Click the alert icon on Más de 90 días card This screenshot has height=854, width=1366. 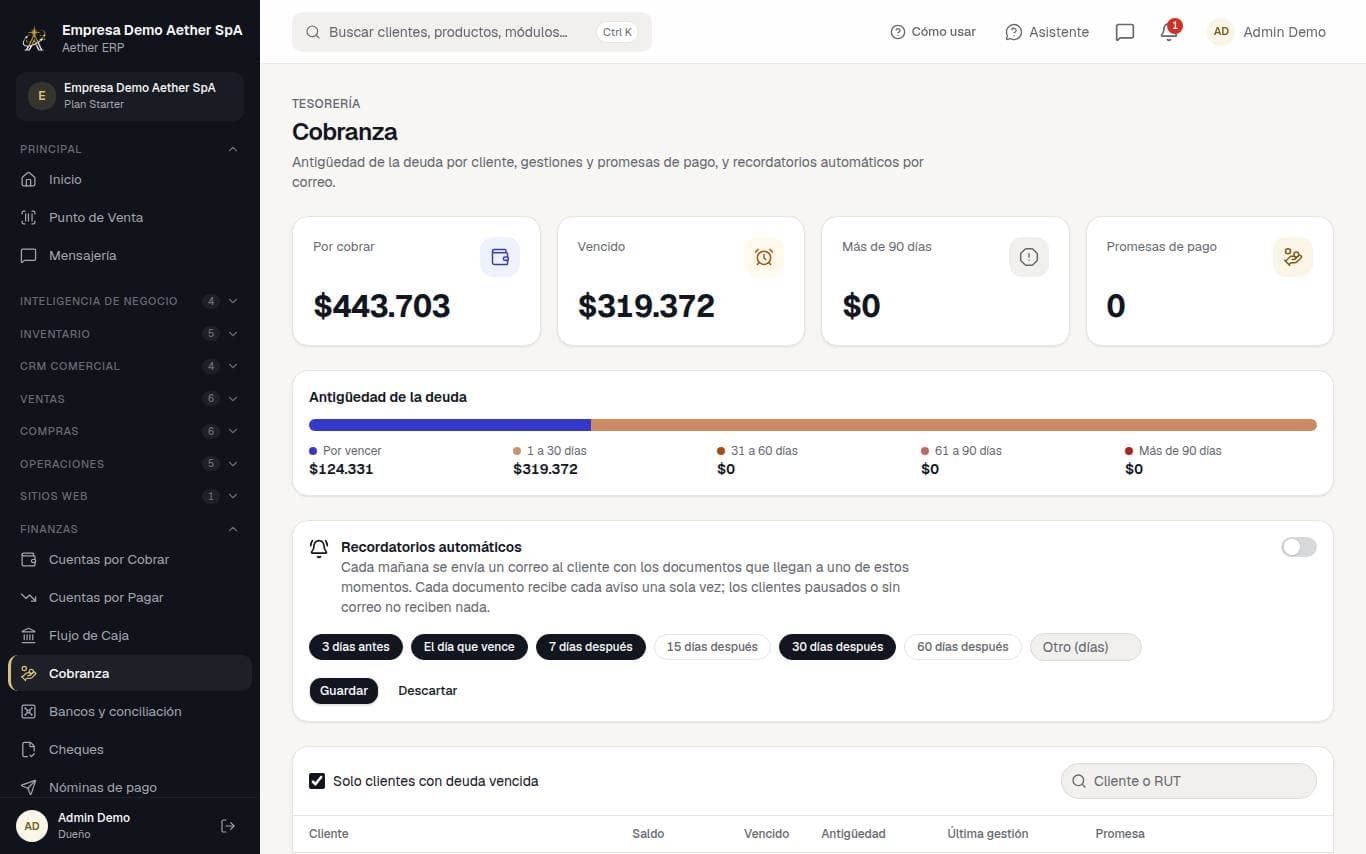coord(1029,257)
